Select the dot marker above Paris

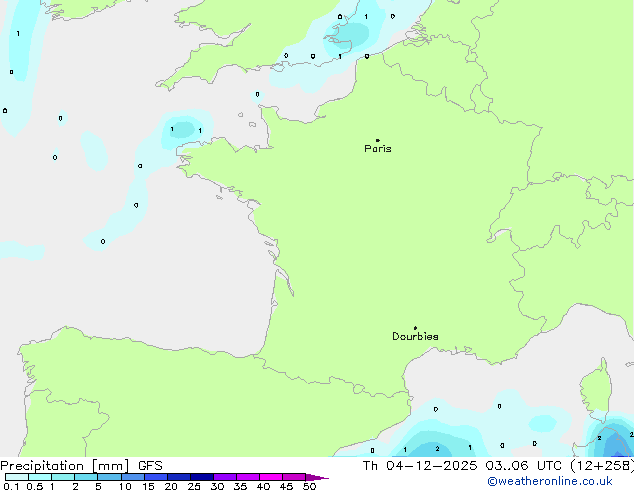(x=378, y=140)
